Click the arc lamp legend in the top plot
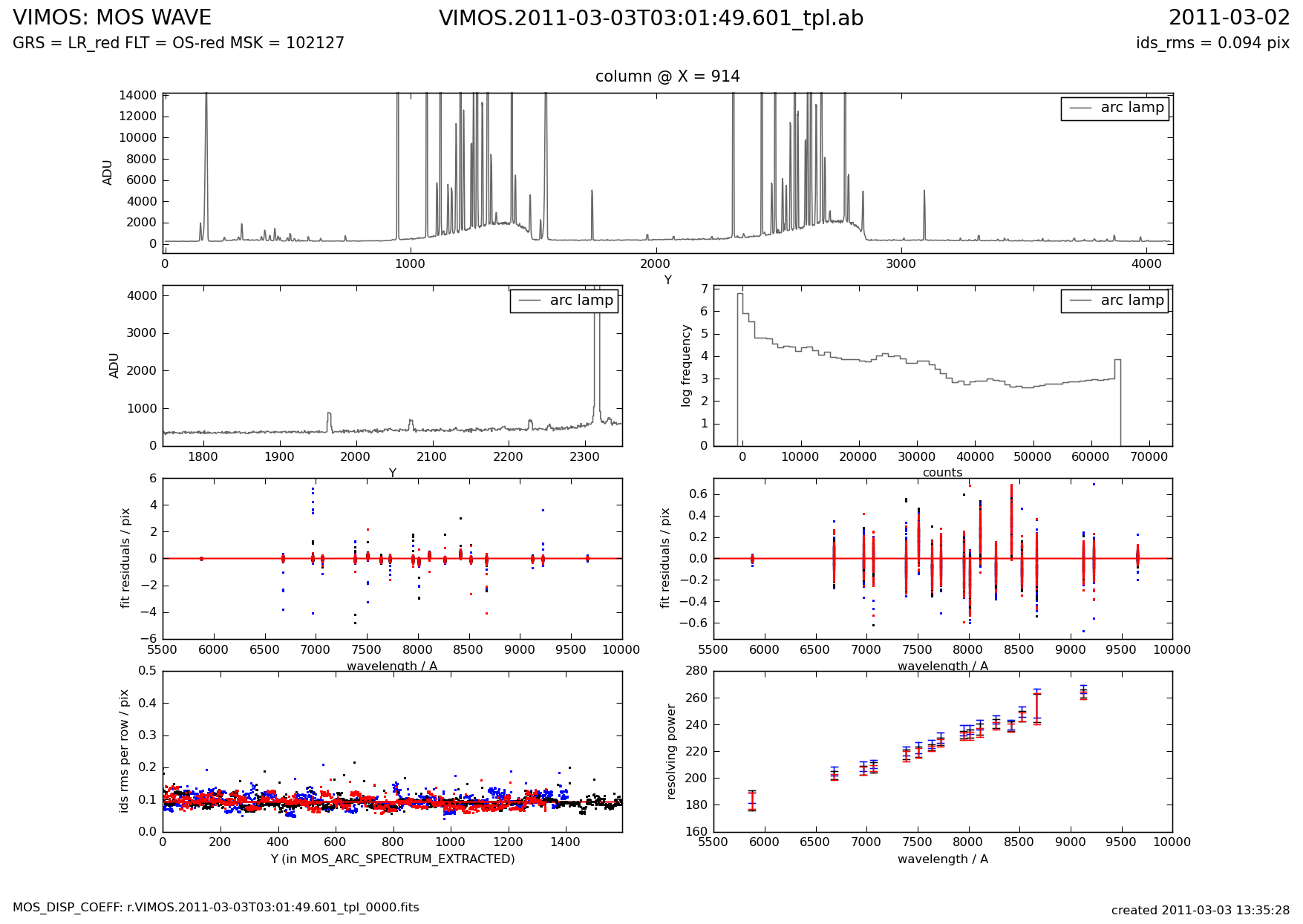1303x924 pixels. [x=1114, y=108]
